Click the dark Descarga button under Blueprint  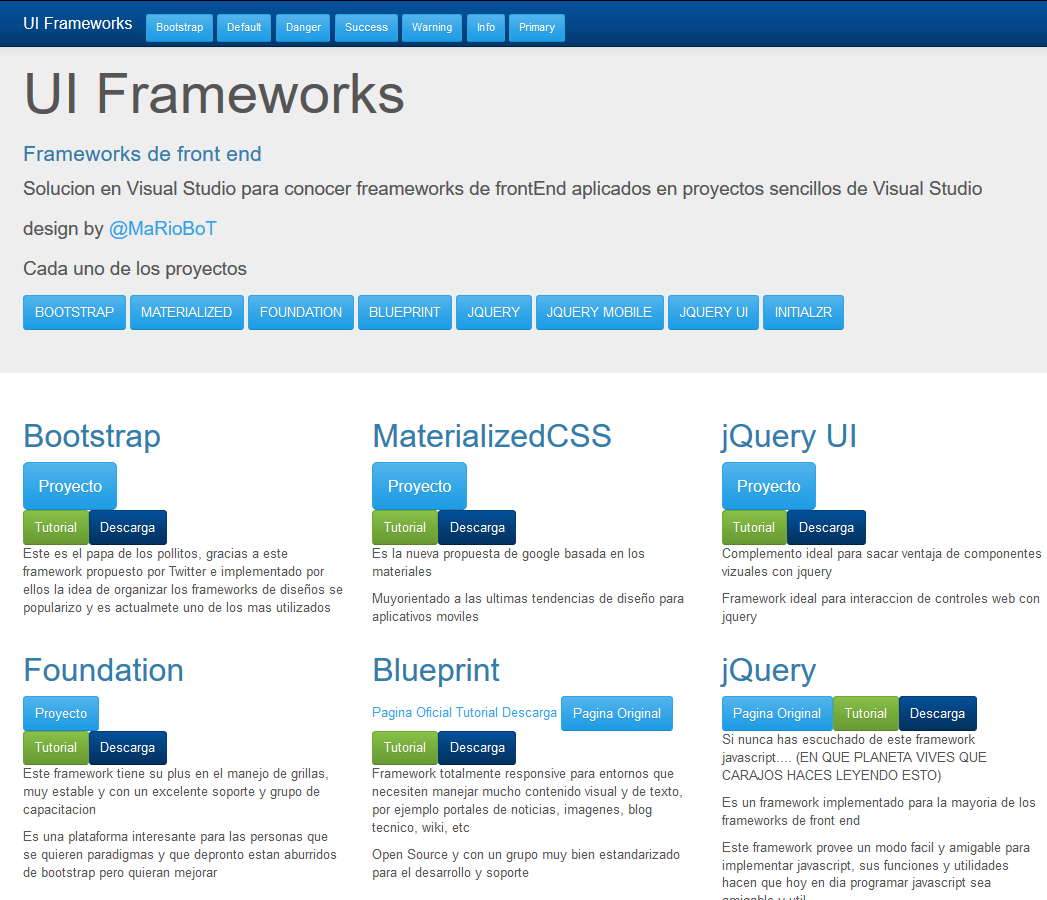[x=477, y=748]
